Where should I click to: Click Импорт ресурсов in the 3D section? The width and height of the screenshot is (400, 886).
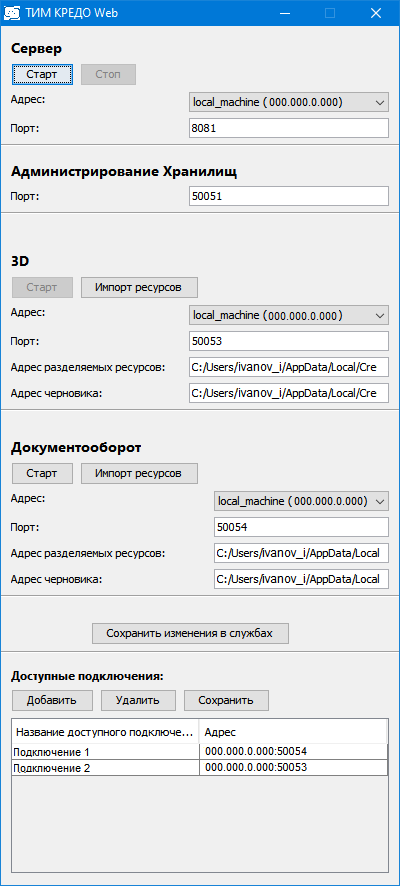tap(139, 287)
